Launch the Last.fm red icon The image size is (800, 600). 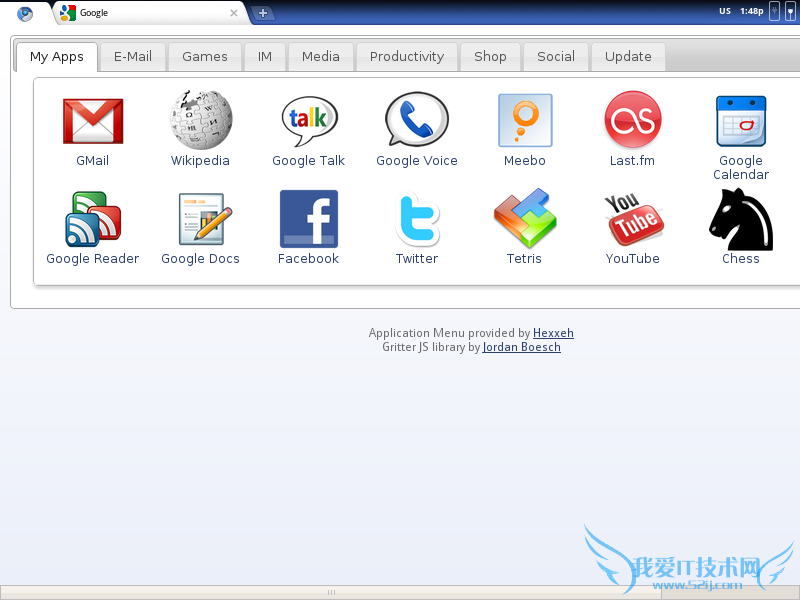(633, 120)
